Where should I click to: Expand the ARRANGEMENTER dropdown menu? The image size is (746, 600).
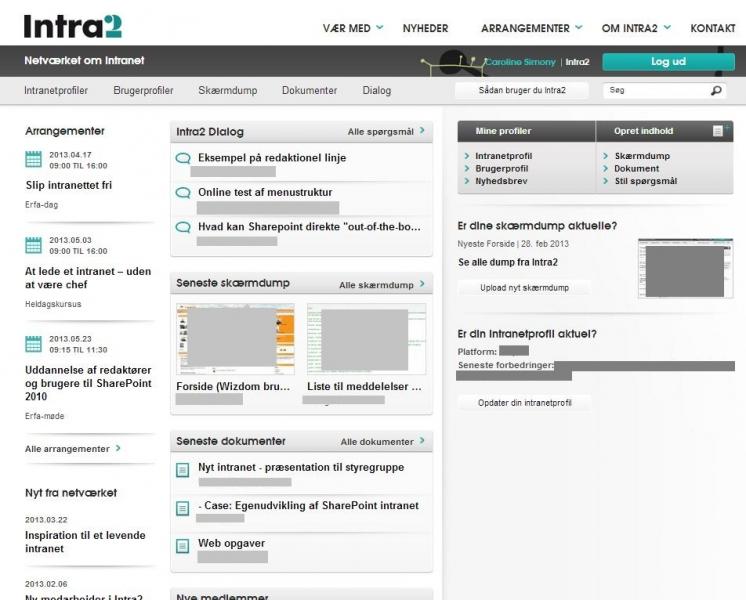(531, 28)
